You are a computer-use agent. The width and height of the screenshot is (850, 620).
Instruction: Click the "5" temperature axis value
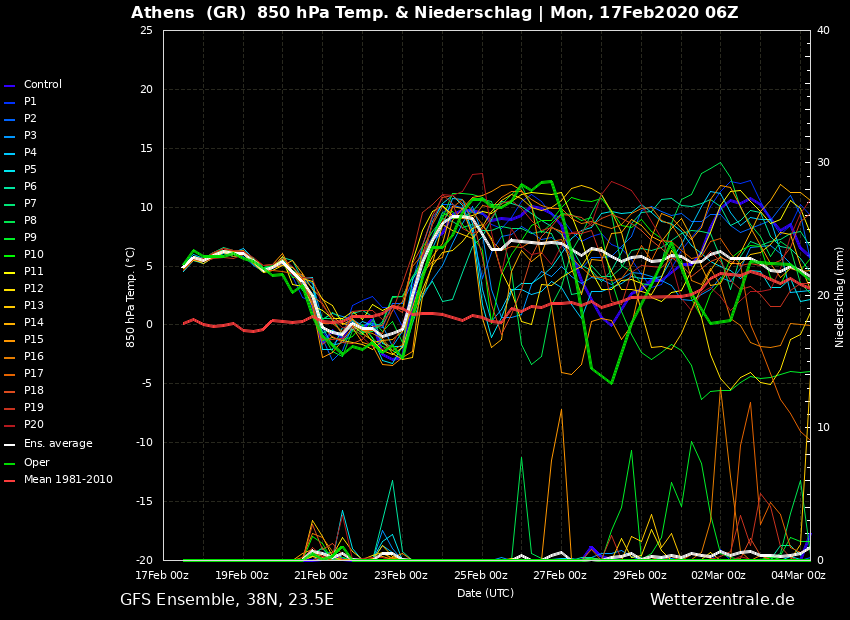(x=150, y=266)
